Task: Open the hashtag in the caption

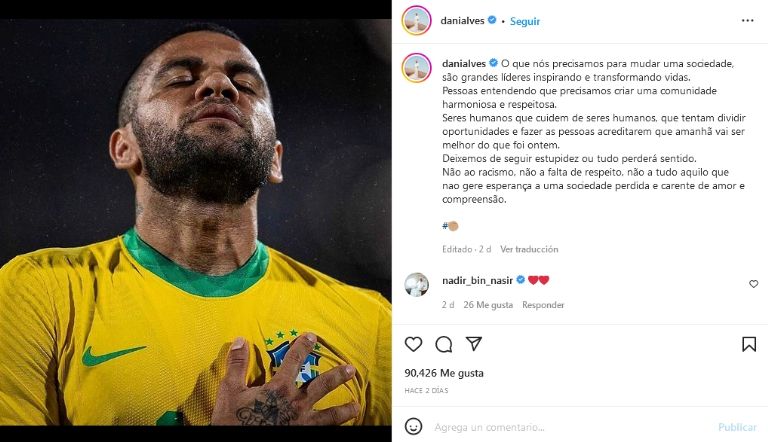Action: (x=450, y=226)
